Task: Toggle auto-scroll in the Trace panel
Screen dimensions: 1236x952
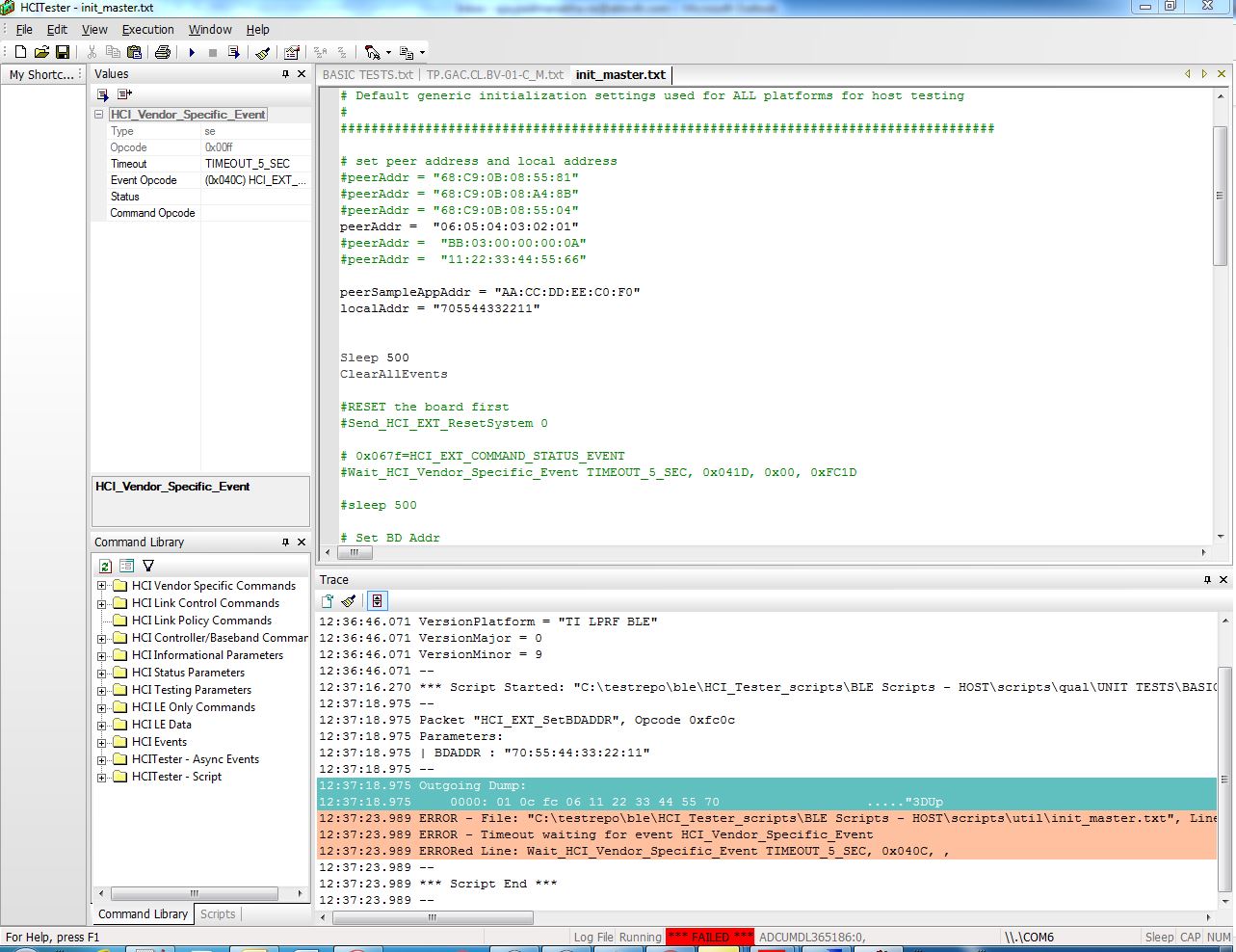Action: [x=378, y=600]
